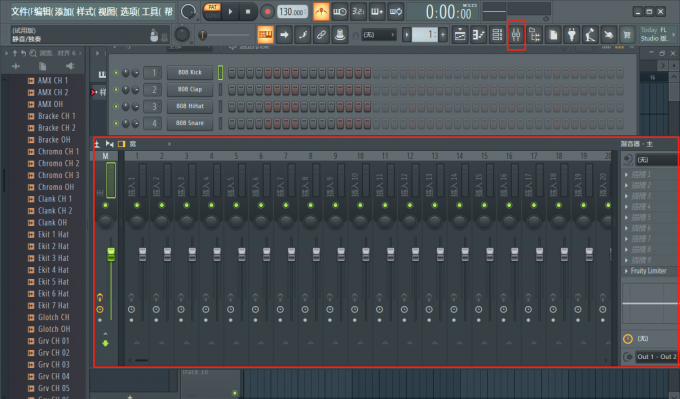
Task: Mute the 808 Clap channel LED
Action: click(x=116, y=89)
